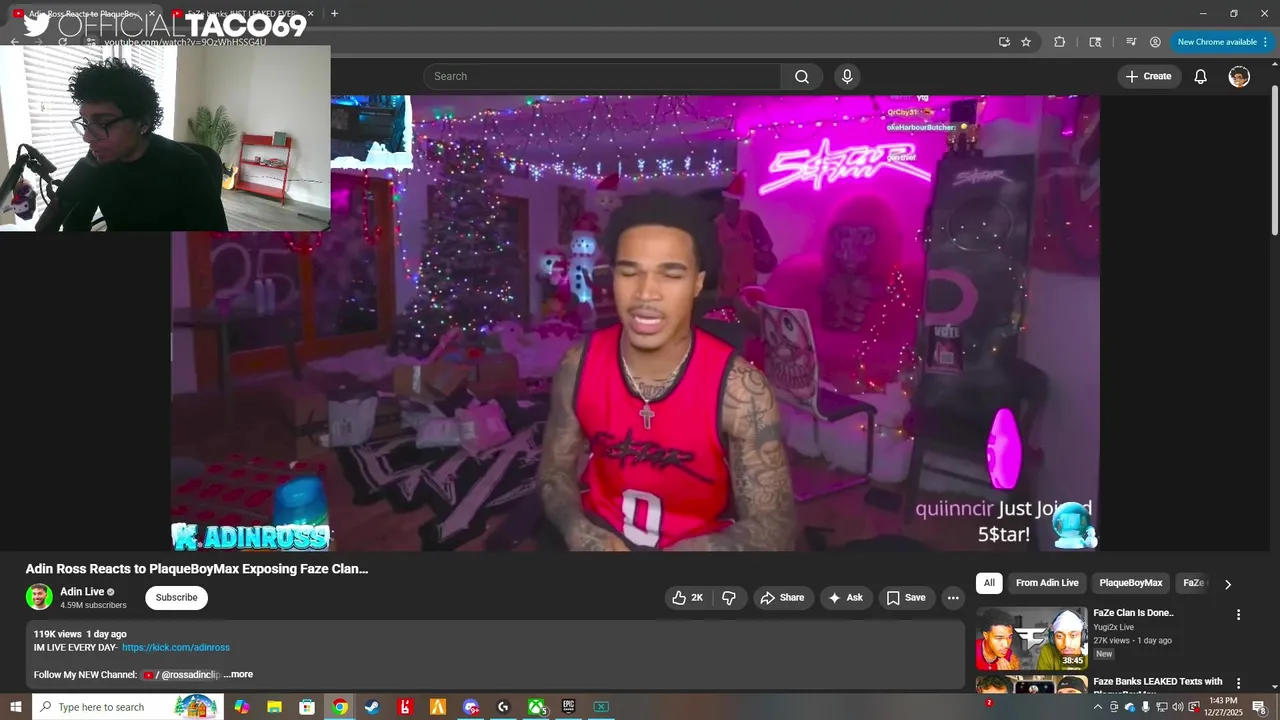This screenshot has height=720, width=1280.
Task: Open clock showing 1:43 PM
Action: (x=1224, y=707)
